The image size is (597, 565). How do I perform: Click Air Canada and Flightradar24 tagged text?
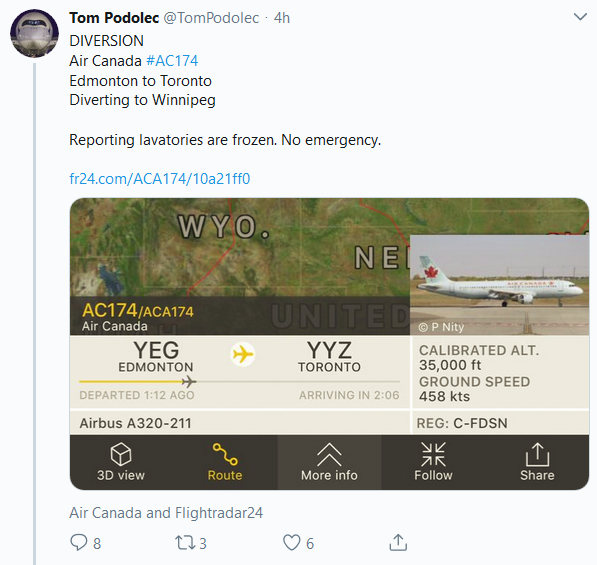coord(166,513)
